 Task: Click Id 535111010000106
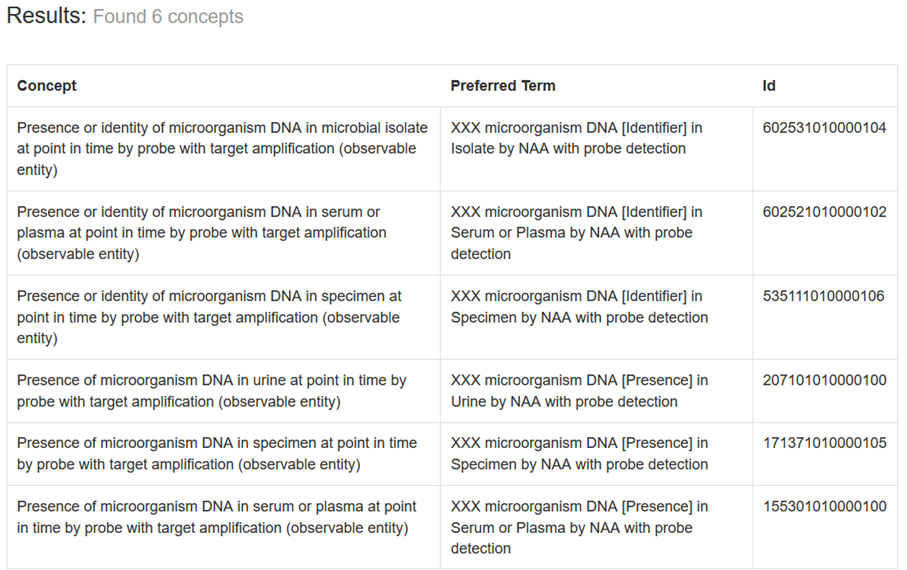click(823, 296)
